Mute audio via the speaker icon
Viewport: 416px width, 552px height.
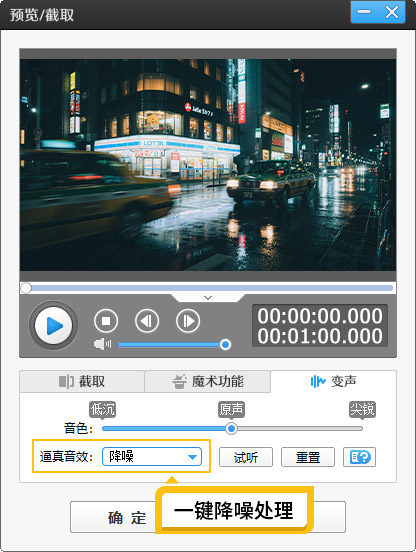tap(102, 344)
